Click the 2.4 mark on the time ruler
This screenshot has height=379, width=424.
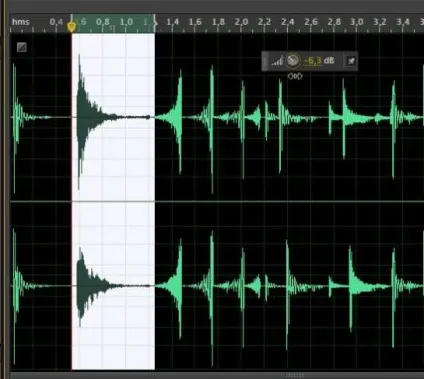[x=287, y=22]
